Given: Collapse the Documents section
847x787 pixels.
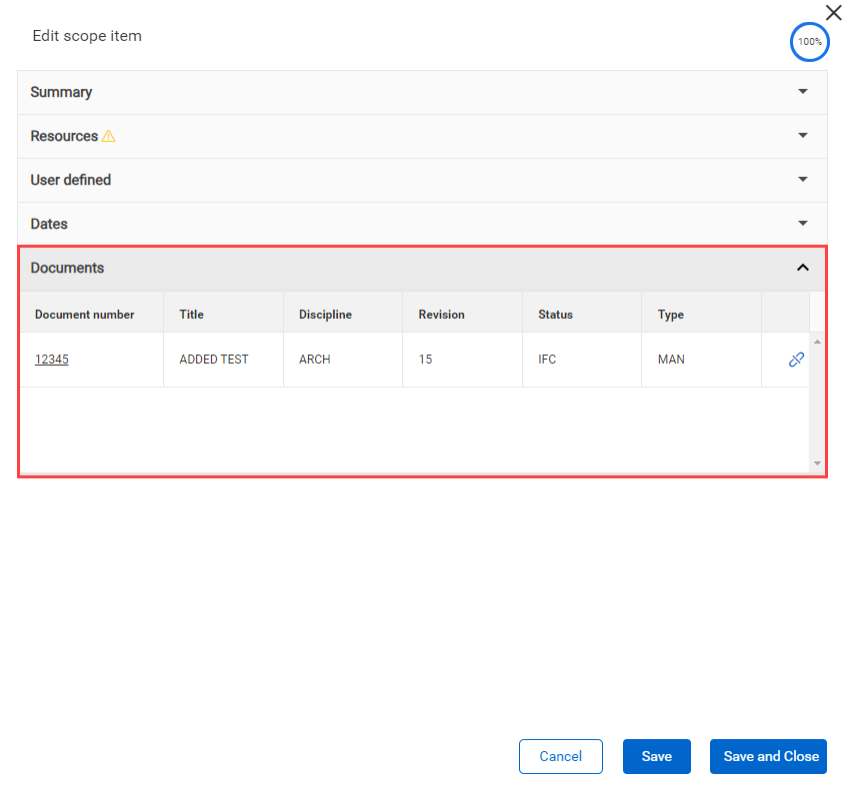Looking at the screenshot, I should point(802,268).
